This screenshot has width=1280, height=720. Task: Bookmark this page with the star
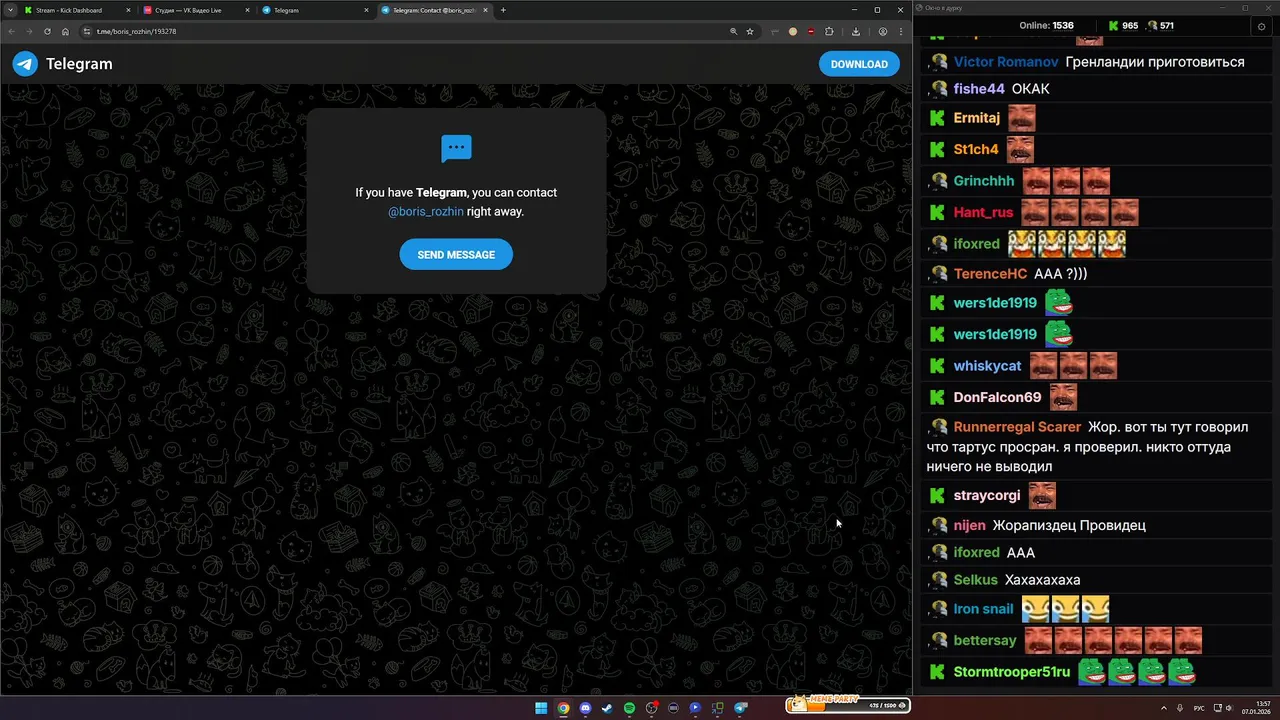750,31
